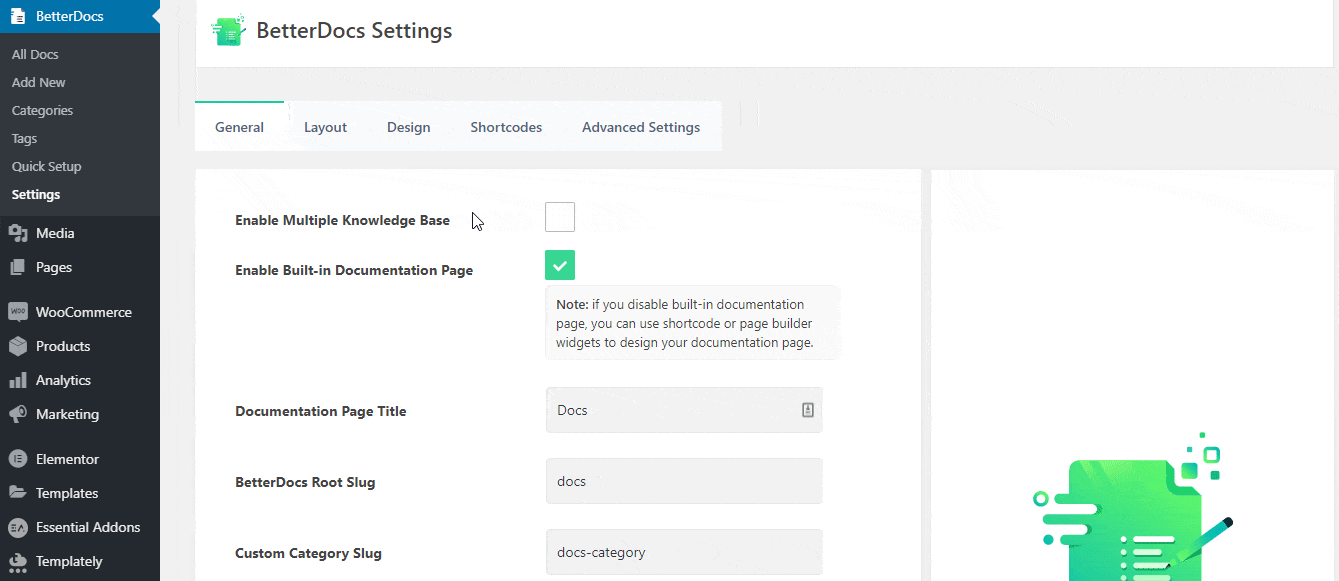Uncheck Enable Built-in Documentation Page
The width and height of the screenshot is (1339, 581).
point(560,265)
